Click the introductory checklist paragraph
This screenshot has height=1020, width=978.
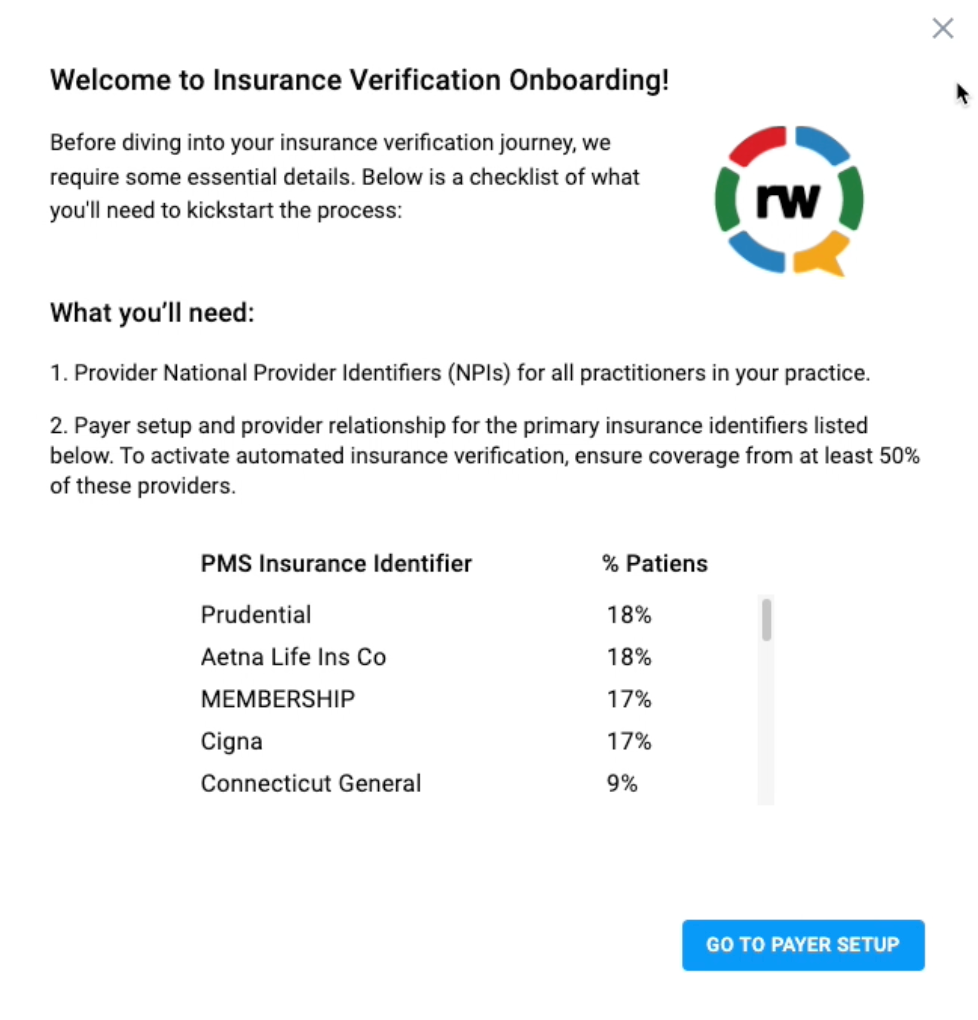click(x=345, y=176)
